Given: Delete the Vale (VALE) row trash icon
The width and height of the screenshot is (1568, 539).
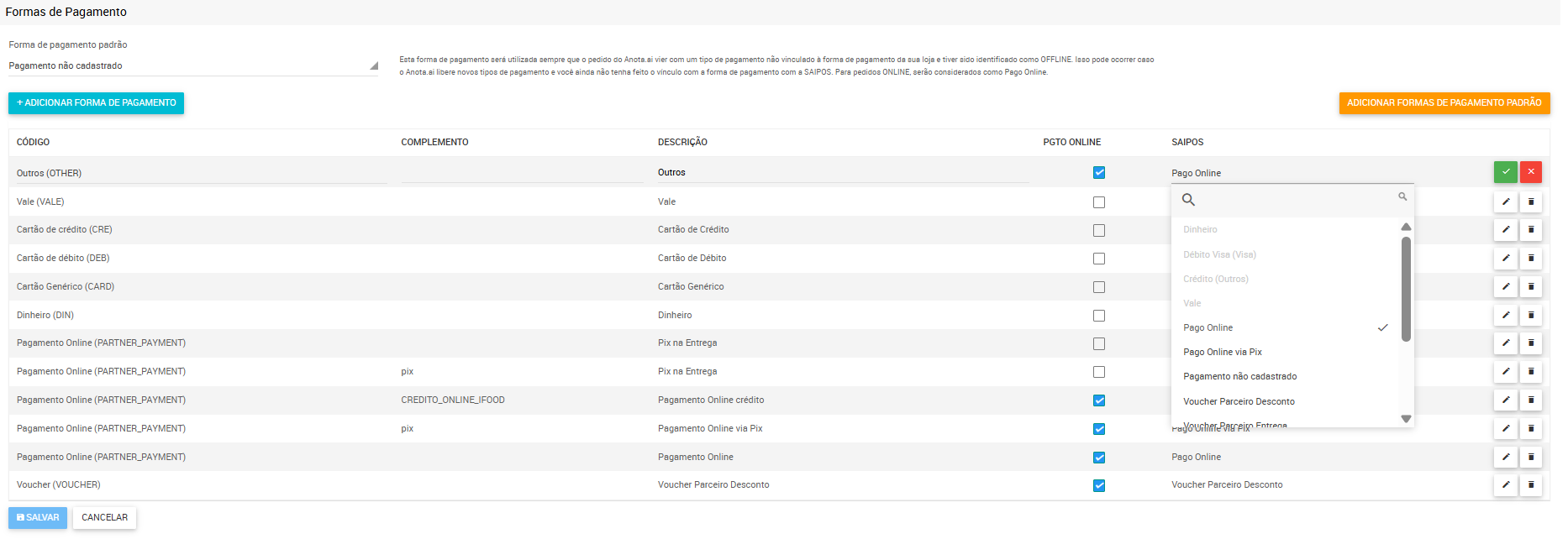Looking at the screenshot, I should coord(1530,201).
